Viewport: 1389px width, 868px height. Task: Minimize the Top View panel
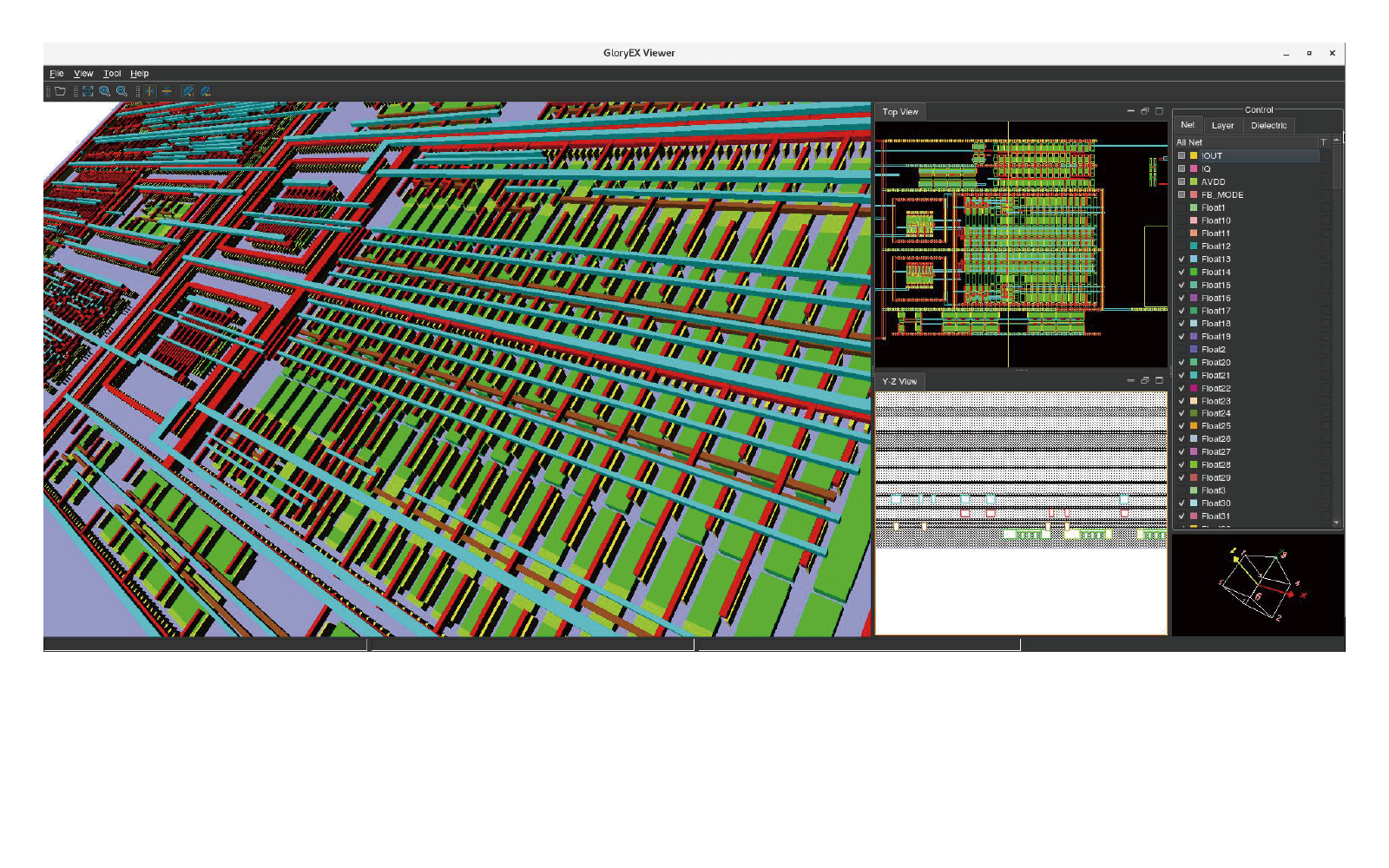pos(1130,111)
